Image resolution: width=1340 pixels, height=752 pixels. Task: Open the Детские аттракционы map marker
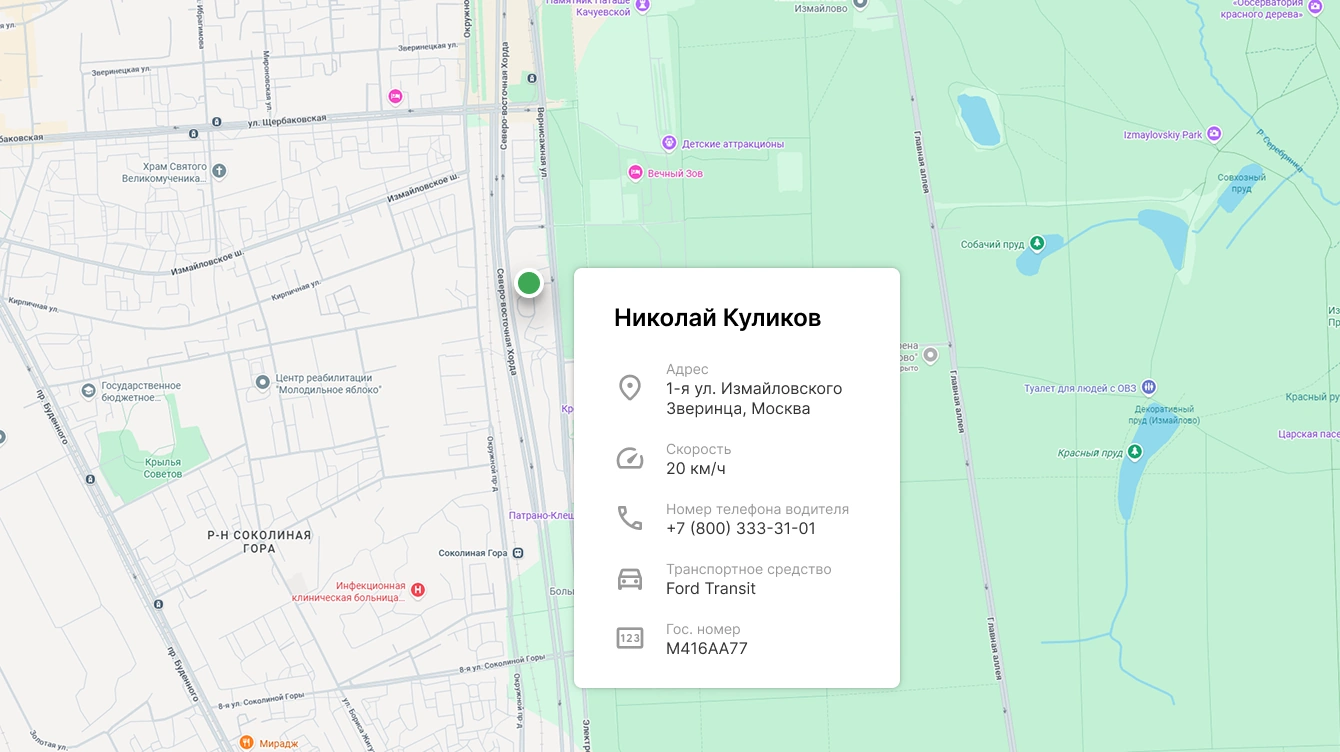669,143
